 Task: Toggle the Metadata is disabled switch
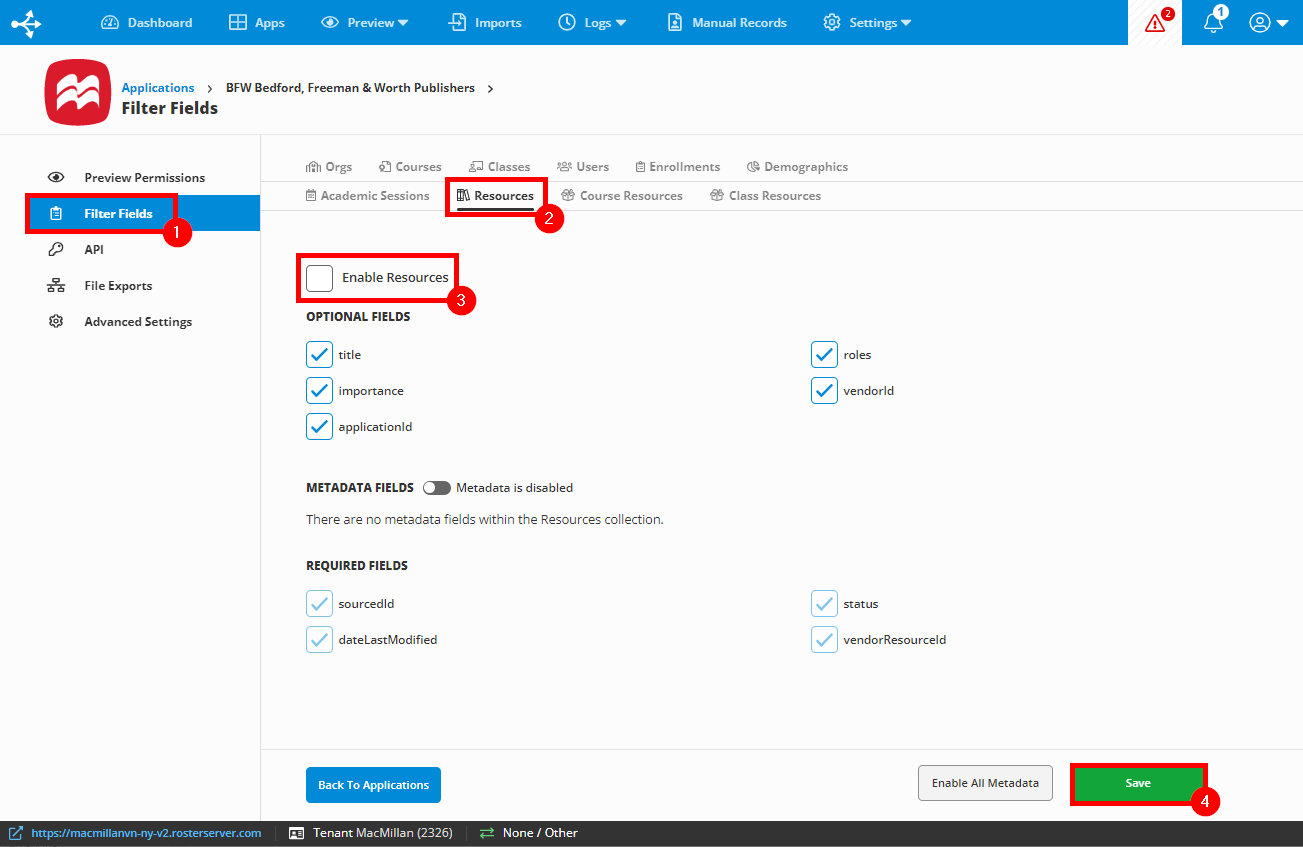pos(437,487)
